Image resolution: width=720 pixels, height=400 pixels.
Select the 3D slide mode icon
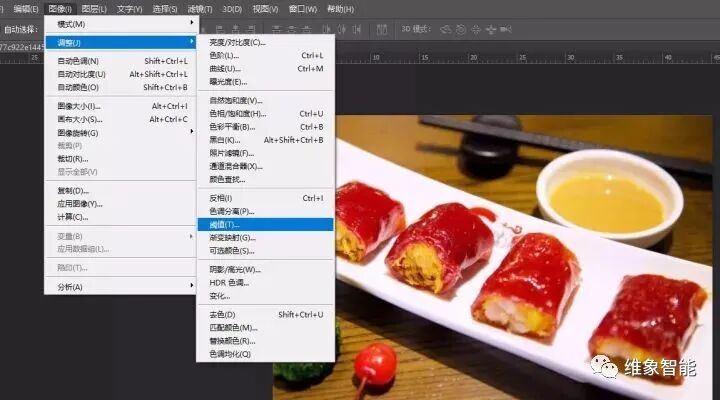491,29
